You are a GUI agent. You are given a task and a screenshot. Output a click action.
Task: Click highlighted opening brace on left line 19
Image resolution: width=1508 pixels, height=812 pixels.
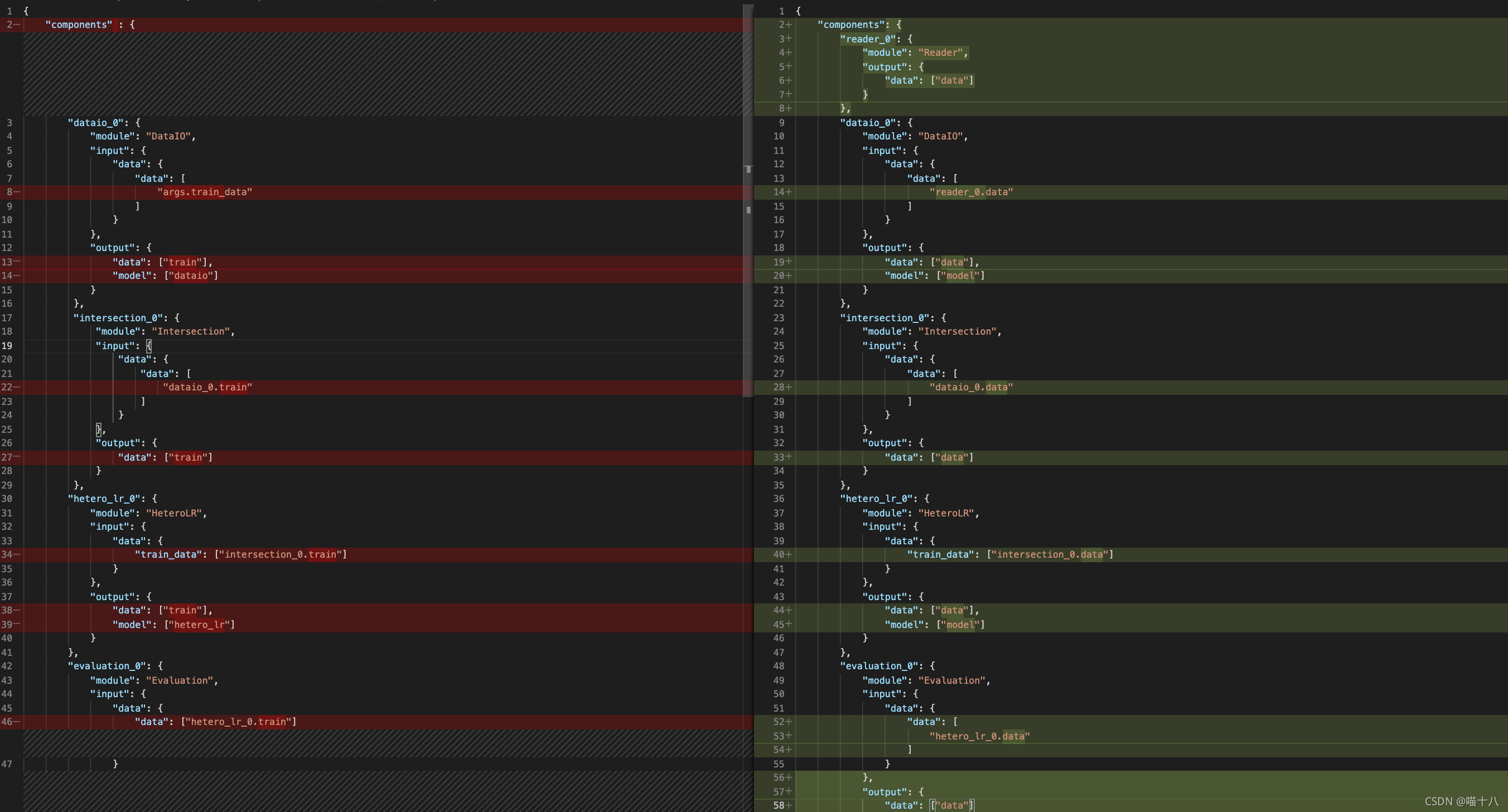(149, 346)
